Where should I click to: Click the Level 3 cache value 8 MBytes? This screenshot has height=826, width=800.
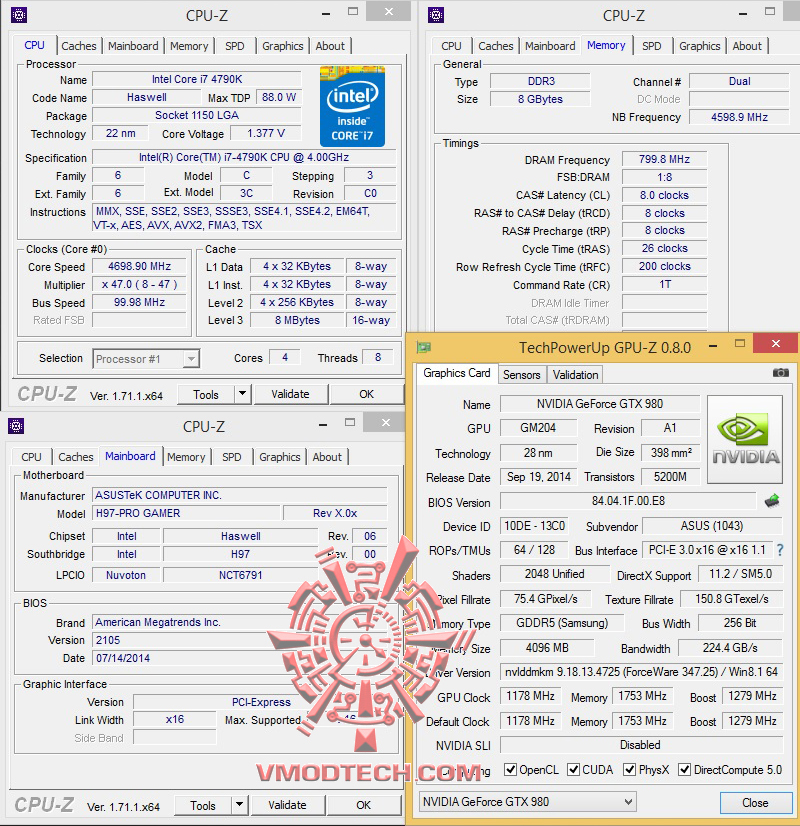point(297,320)
